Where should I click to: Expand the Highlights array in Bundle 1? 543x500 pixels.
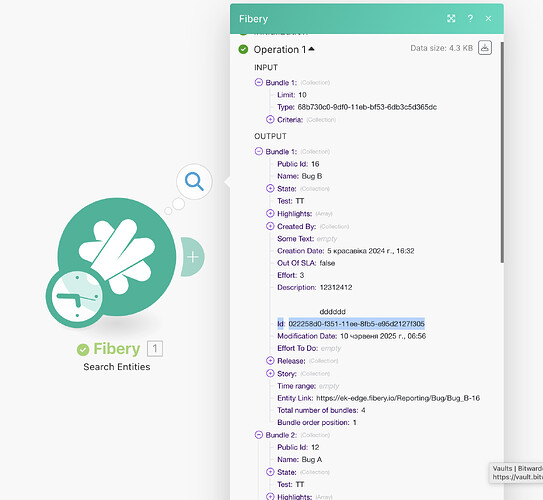270,213
